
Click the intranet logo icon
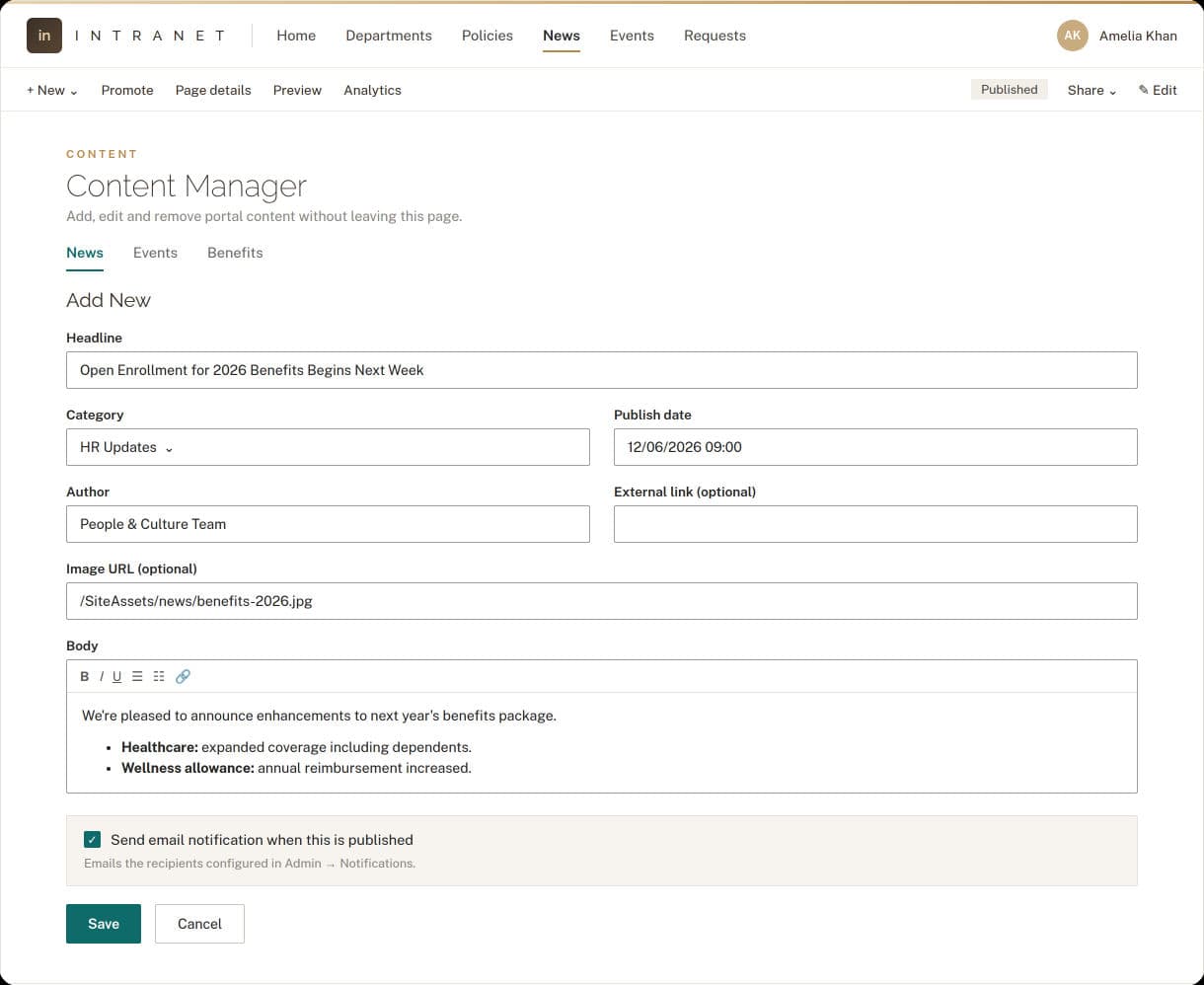coord(44,36)
